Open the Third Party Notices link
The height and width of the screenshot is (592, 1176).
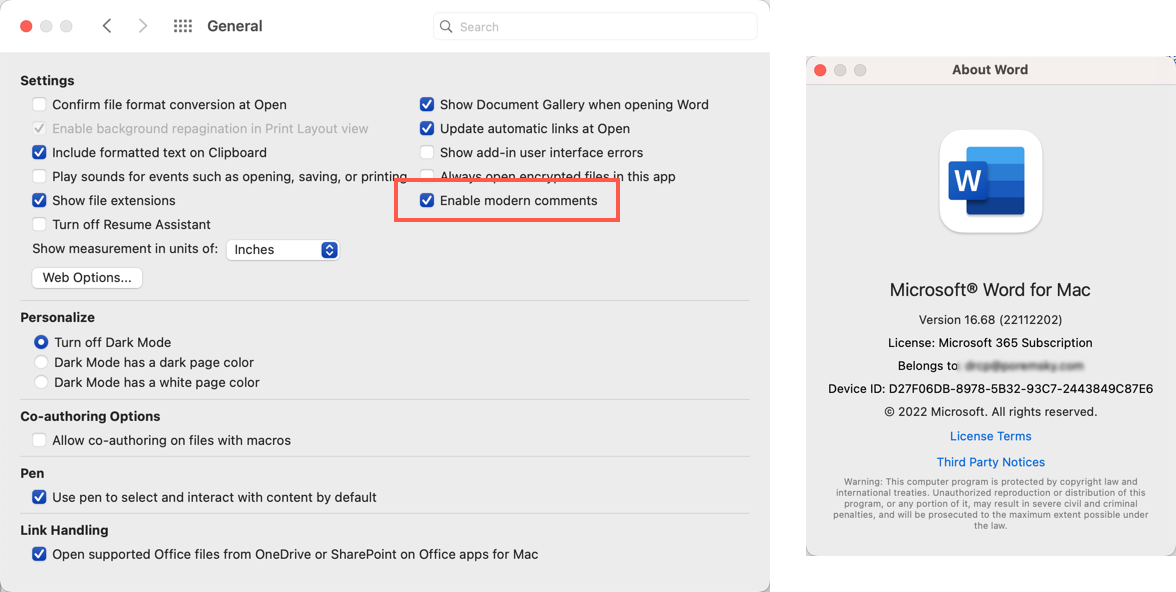pos(990,462)
